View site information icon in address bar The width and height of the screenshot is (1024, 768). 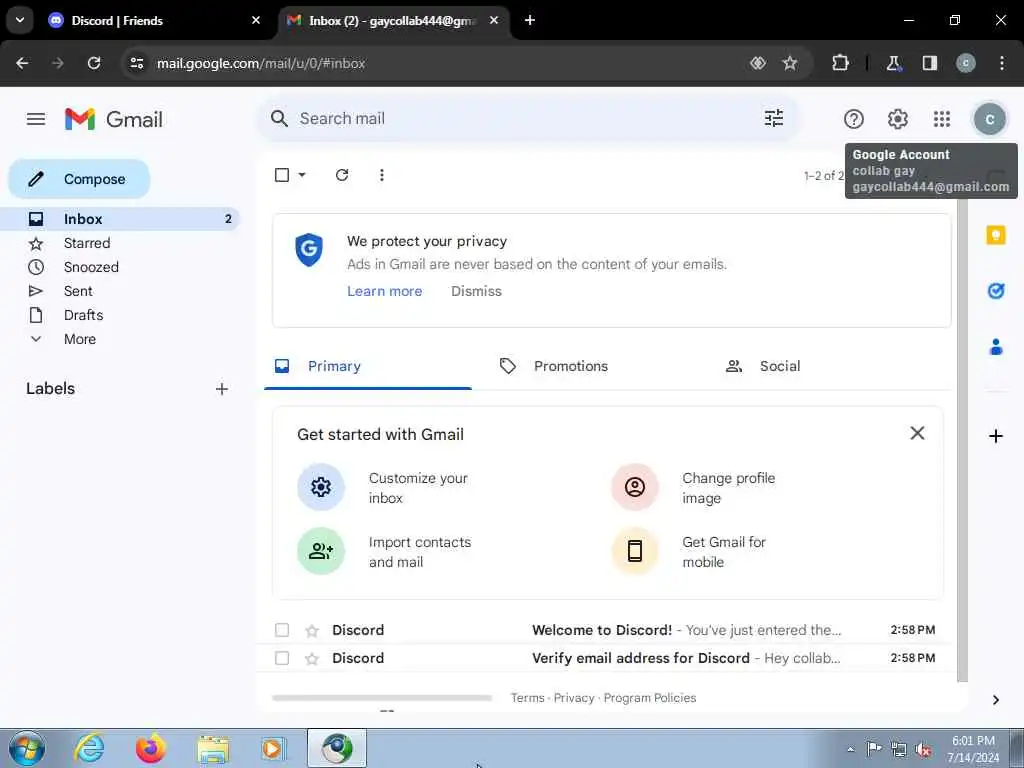[x=136, y=63]
